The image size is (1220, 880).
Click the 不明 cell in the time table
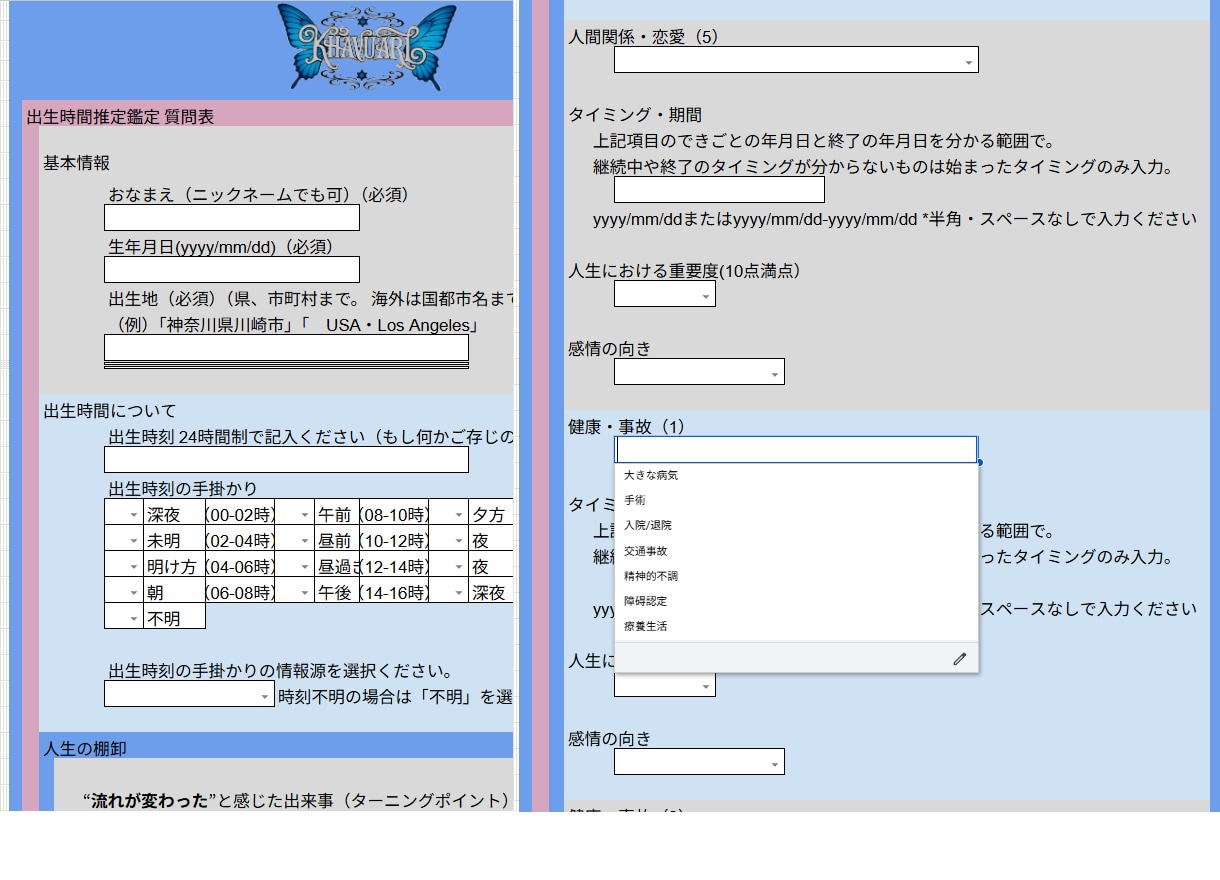coord(174,617)
